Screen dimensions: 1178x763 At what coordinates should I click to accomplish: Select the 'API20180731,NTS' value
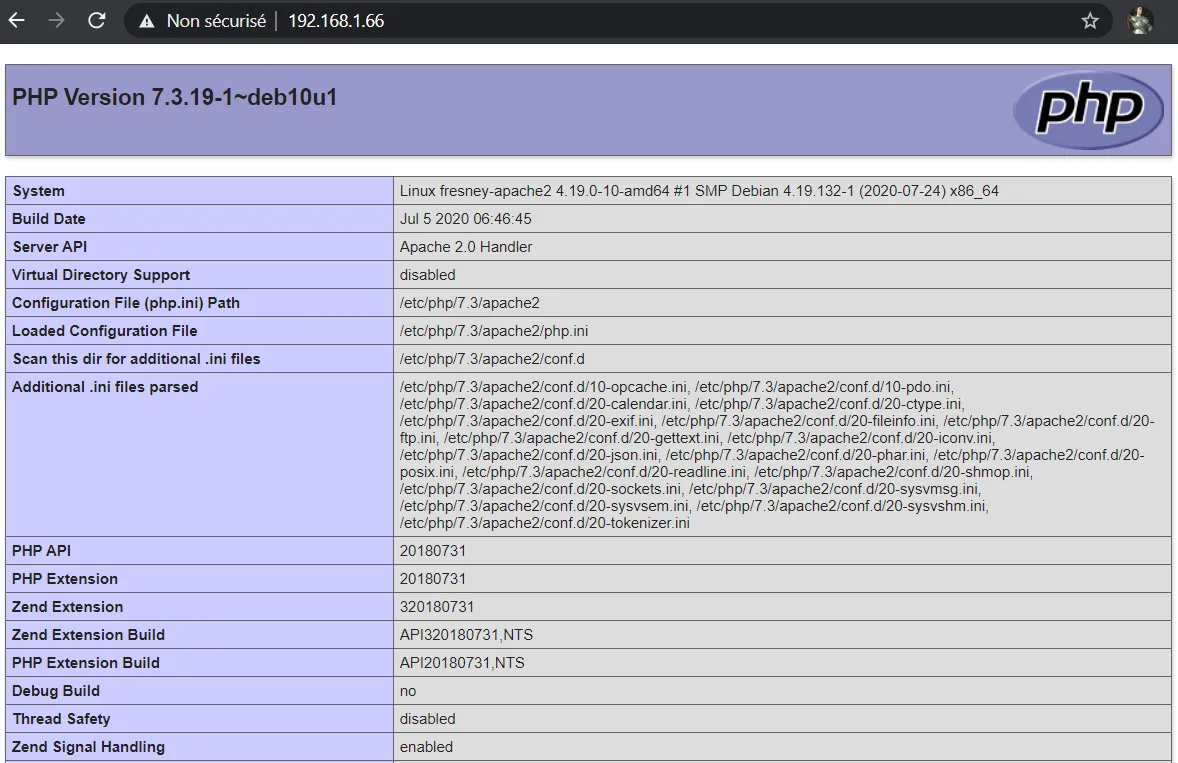point(462,662)
